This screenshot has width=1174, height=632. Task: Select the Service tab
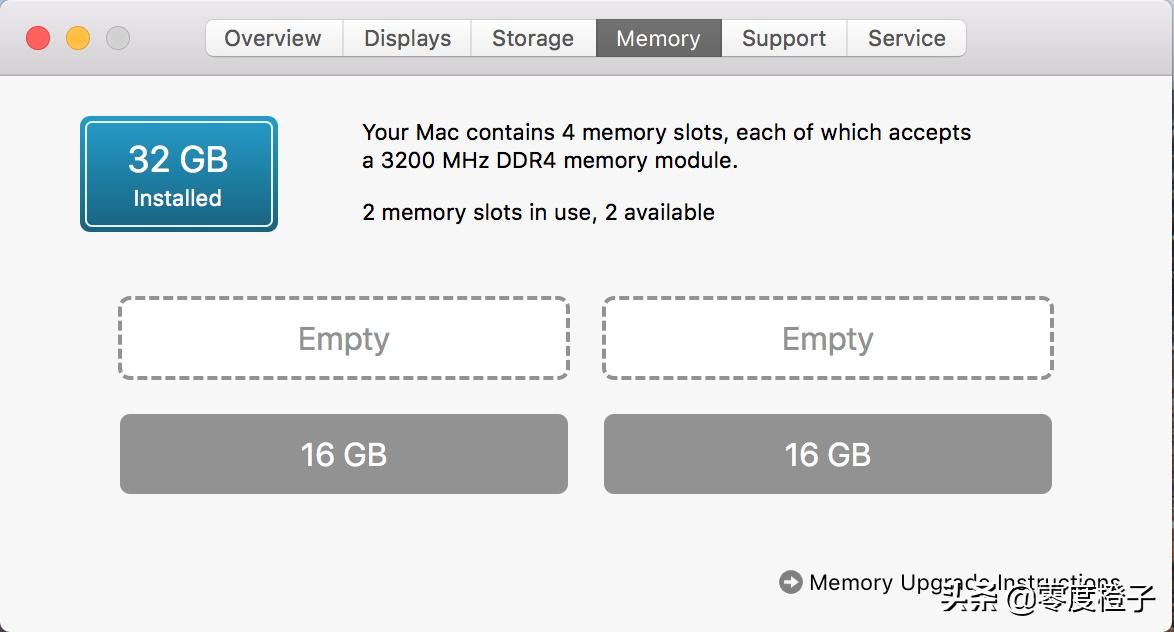[x=906, y=38]
